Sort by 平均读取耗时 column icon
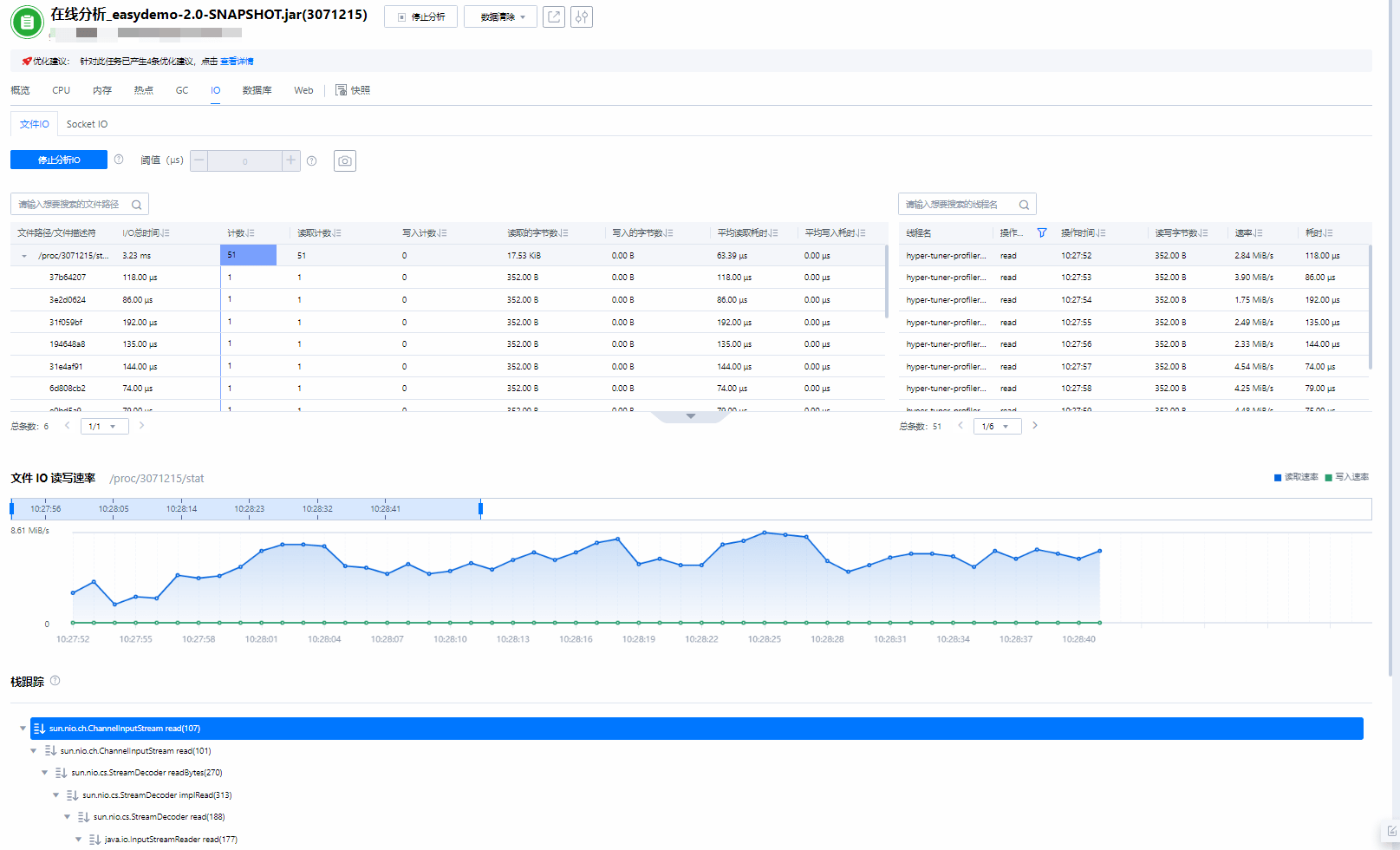Screen dimensions: 1400x850 point(774,233)
